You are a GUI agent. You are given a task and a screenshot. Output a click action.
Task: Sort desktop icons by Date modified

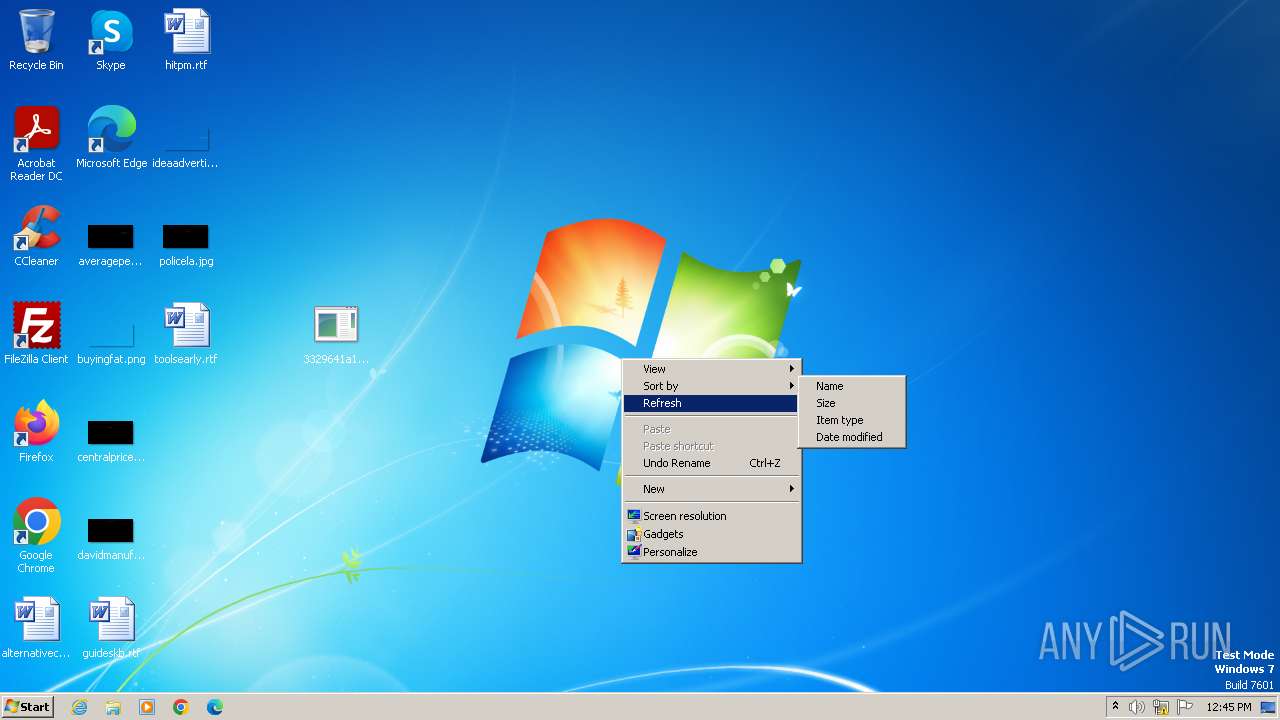pyautogui.click(x=852, y=437)
